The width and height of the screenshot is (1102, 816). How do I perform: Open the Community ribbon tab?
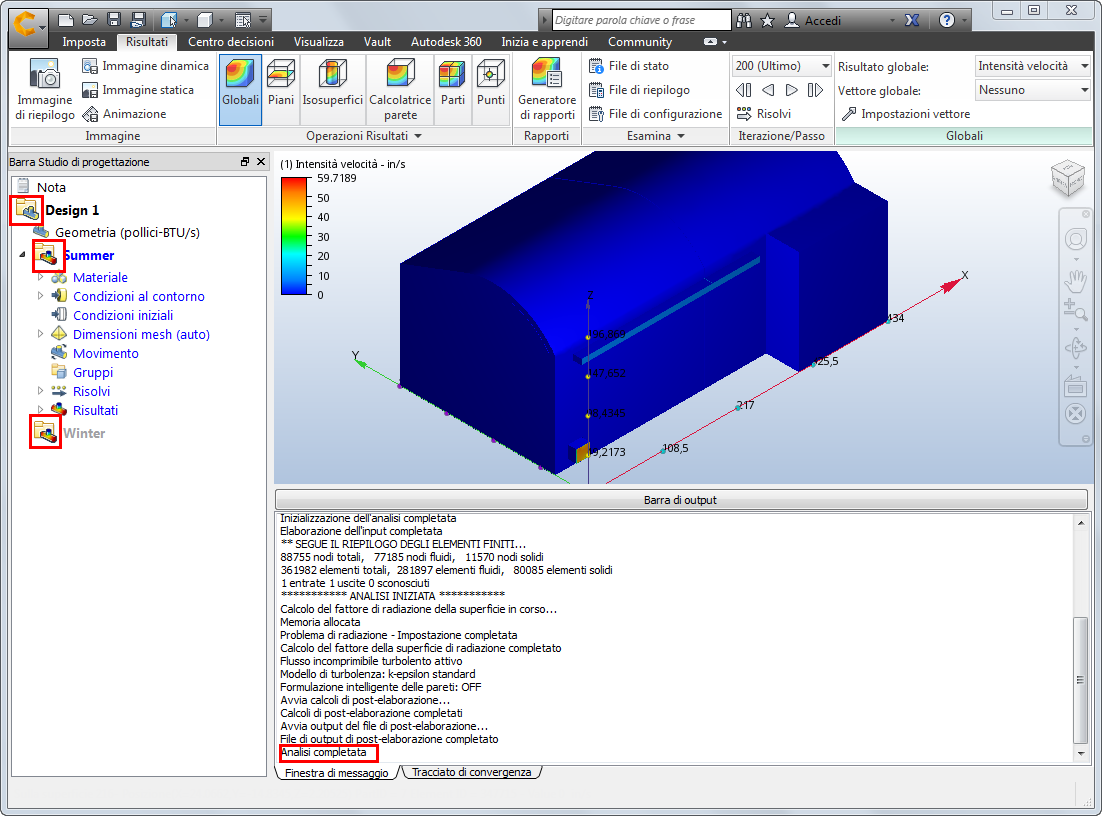pos(640,41)
